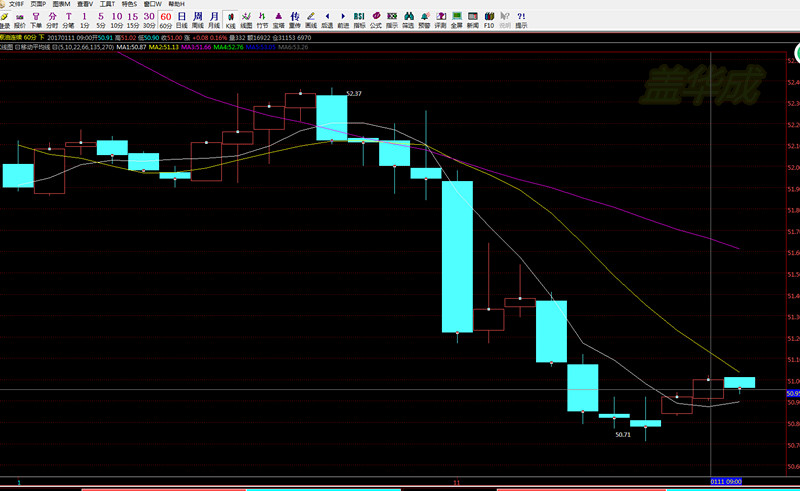Image resolution: width=800 pixels, height=491 pixels.
Task: Click the MA parameters (5,10,22,66,135,270)
Action: click(x=86, y=47)
